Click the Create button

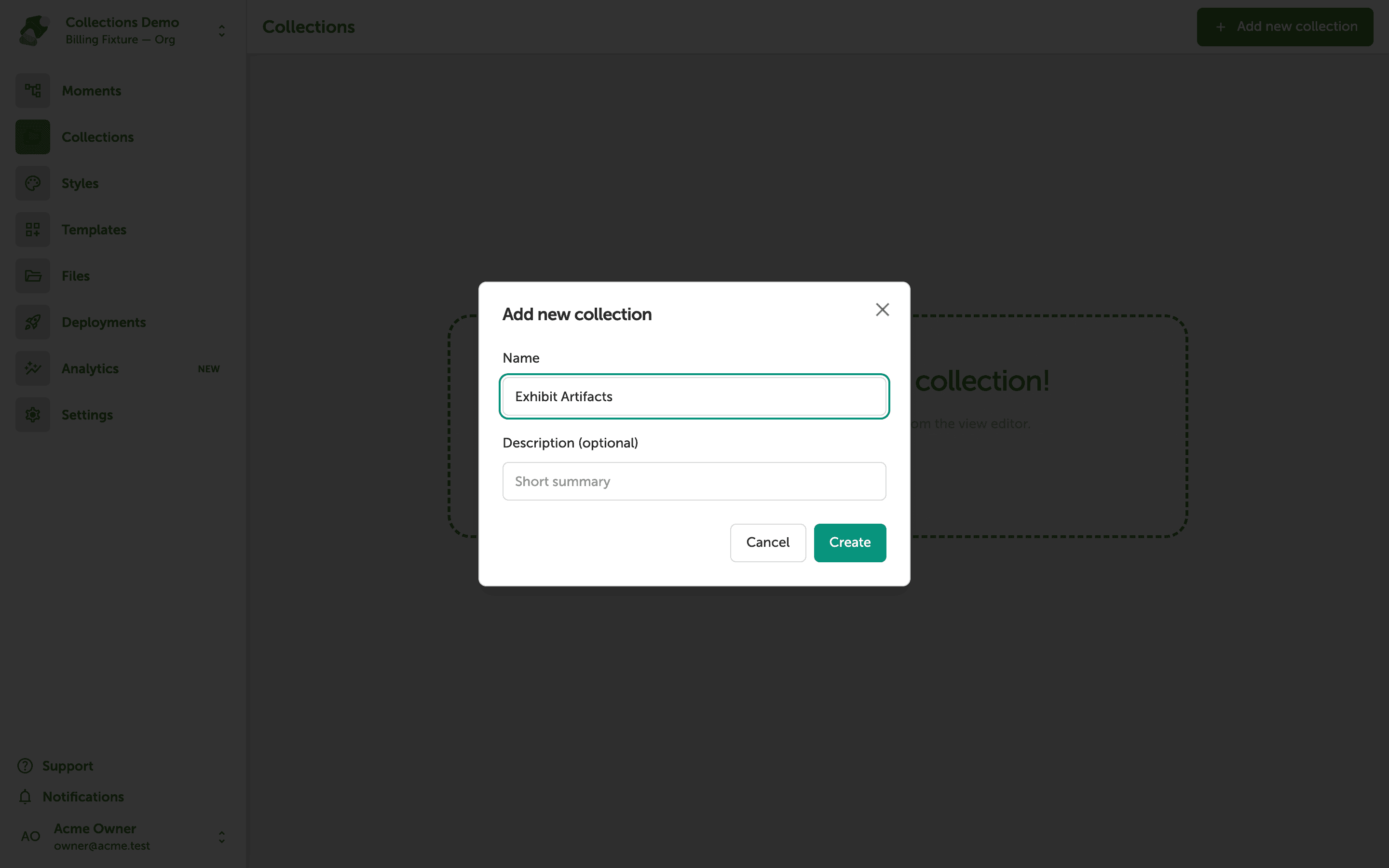point(849,542)
